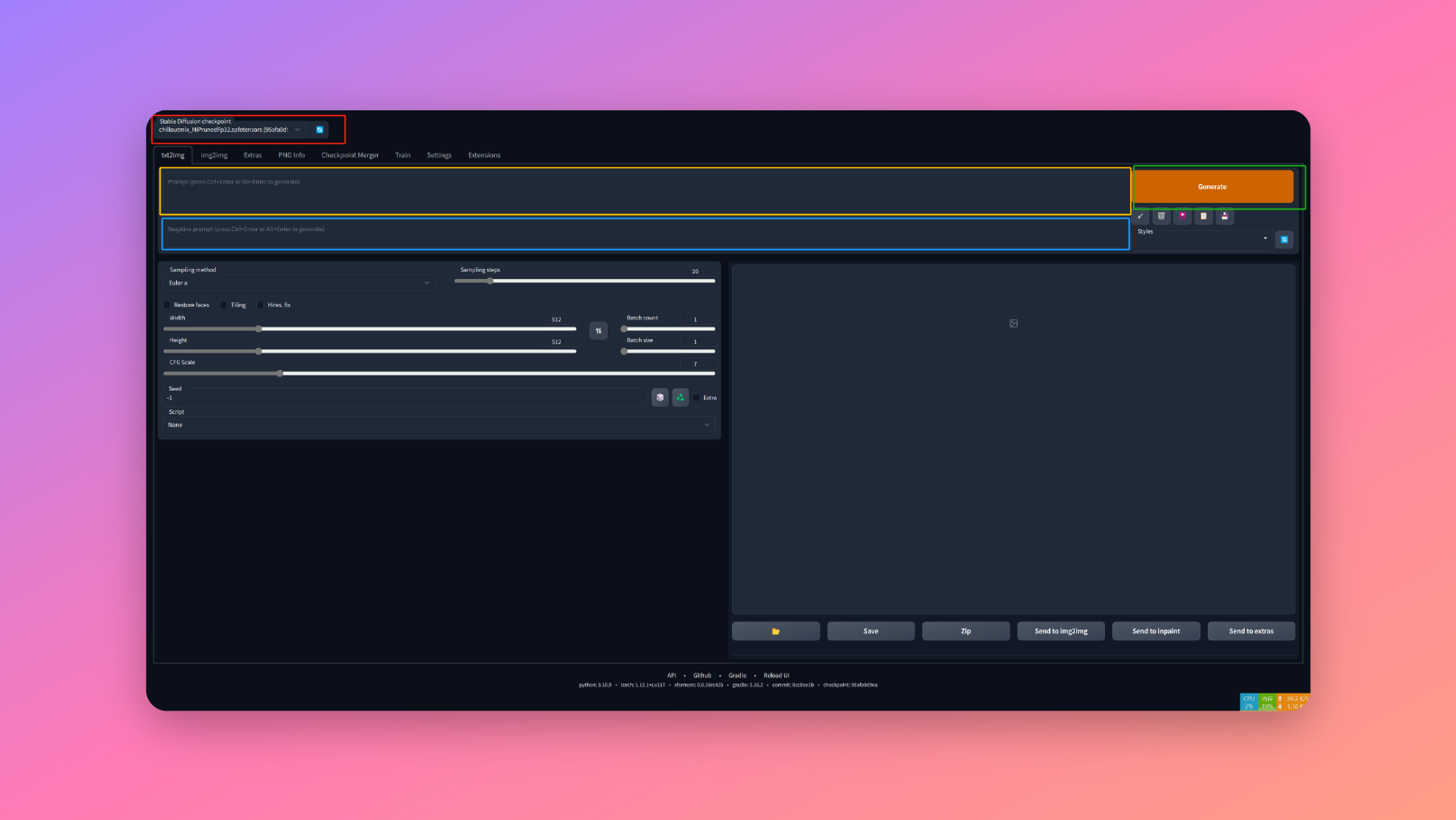Click Send to img2img button
This screenshot has height=820, width=1456.
[x=1061, y=631]
